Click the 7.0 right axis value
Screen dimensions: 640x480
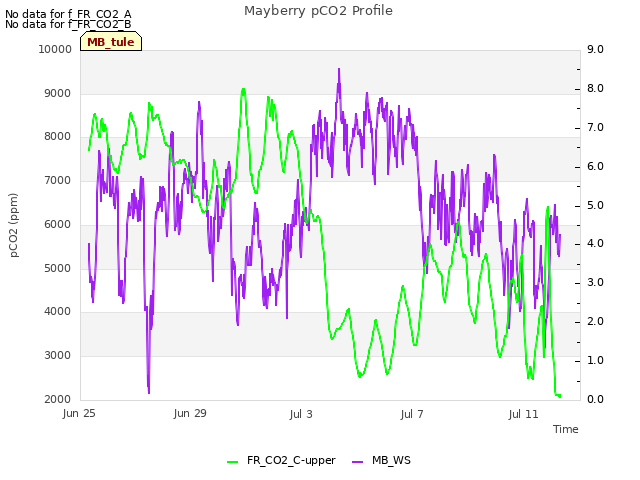[595, 127]
